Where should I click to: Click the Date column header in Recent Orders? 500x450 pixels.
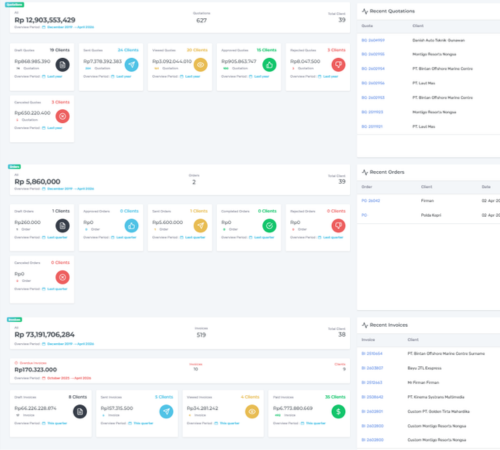pyautogui.click(x=486, y=187)
